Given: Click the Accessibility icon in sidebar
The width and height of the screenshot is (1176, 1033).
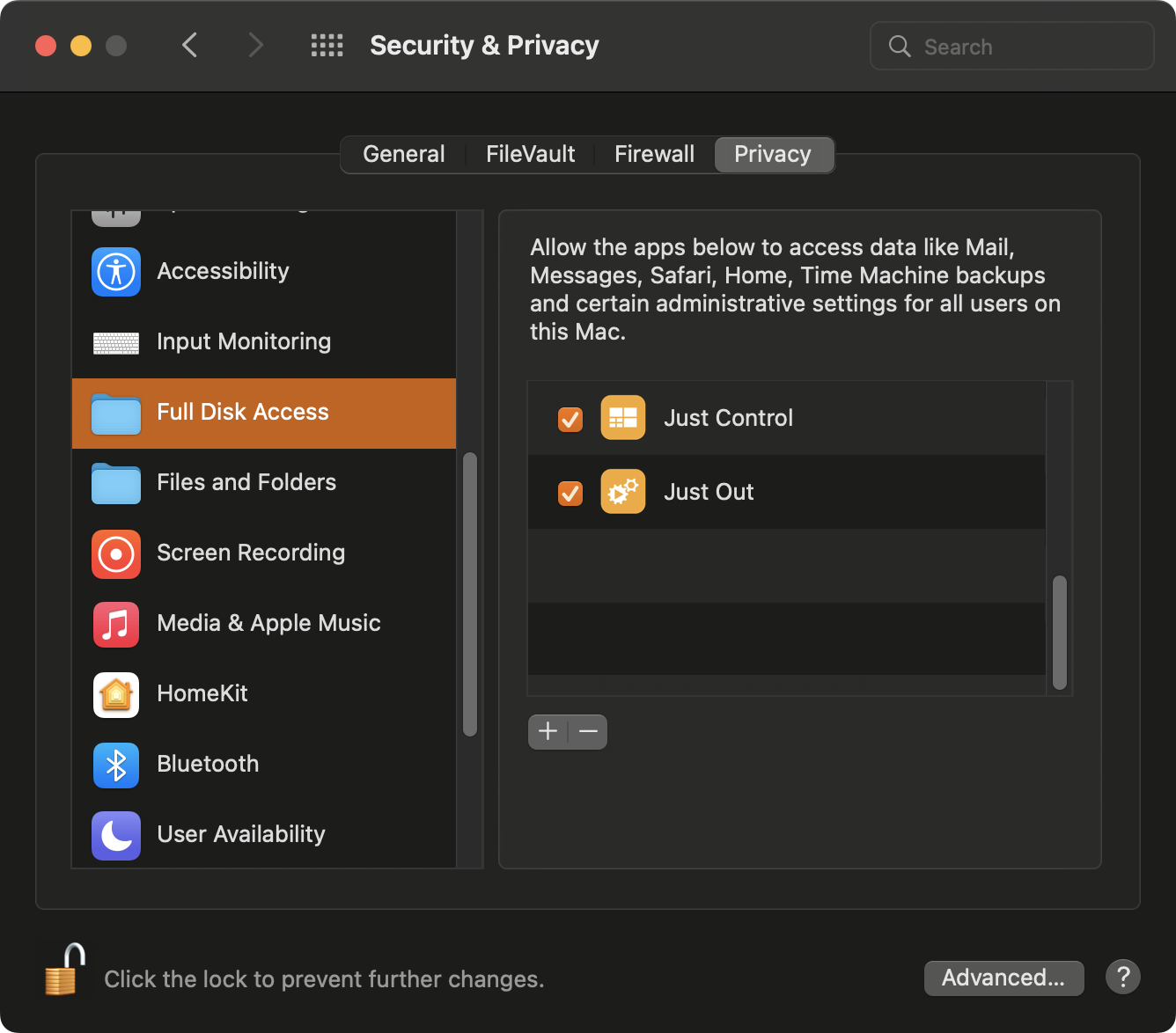Looking at the screenshot, I should pyautogui.click(x=116, y=272).
